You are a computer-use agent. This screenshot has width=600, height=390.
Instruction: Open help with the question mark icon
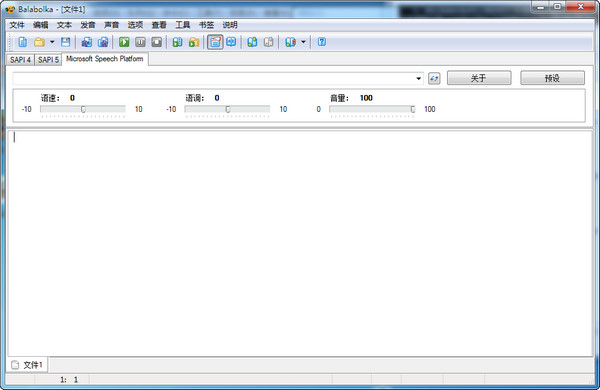(x=322, y=42)
